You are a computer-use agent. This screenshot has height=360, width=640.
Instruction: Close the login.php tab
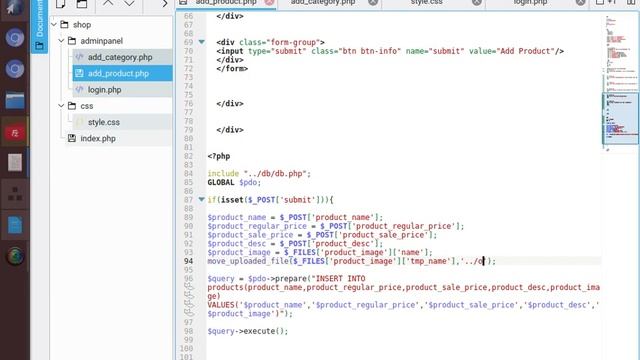click(x=580, y=2)
